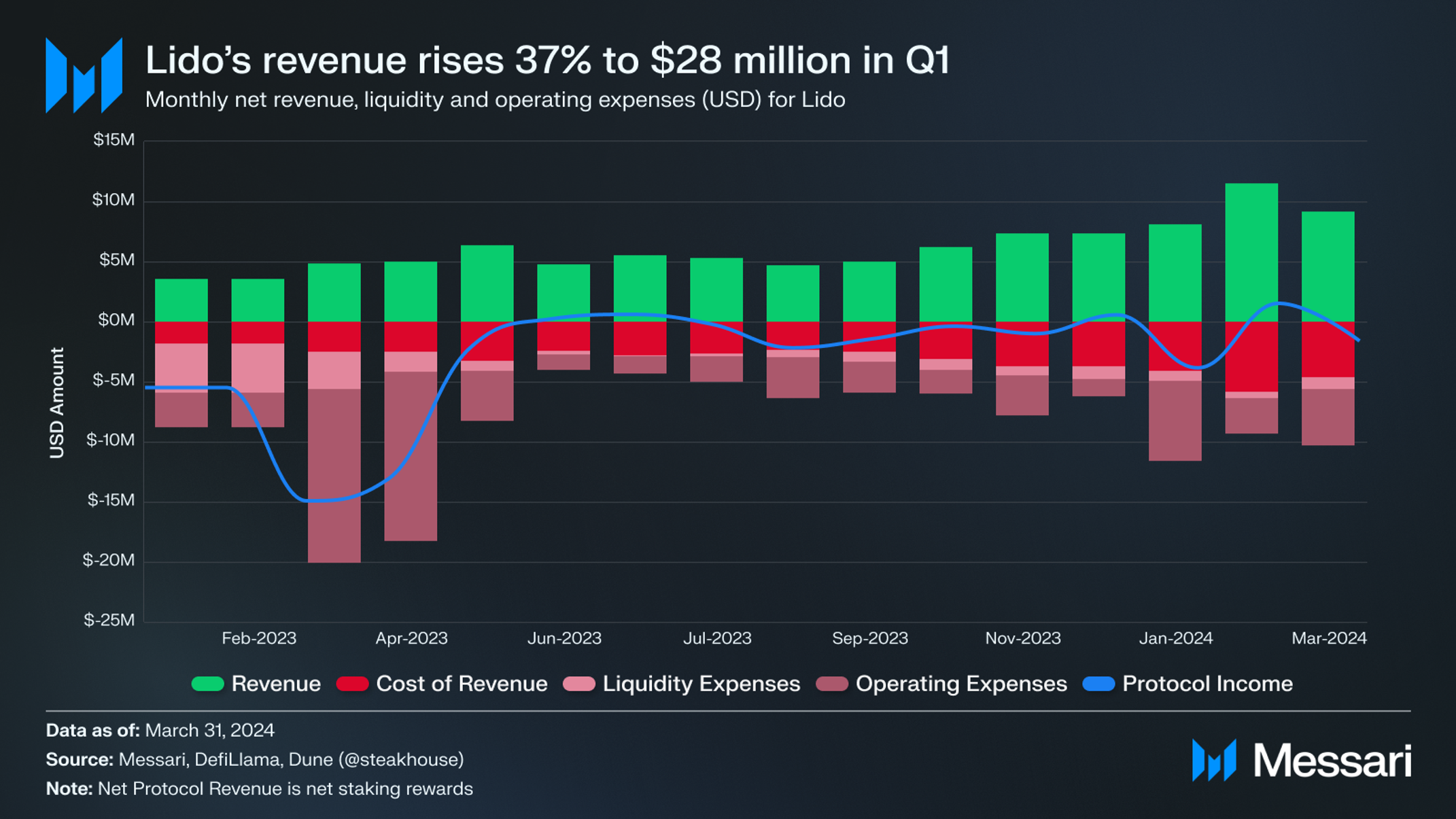The height and width of the screenshot is (819, 1456).
Task: Click the 'Sep-2023' x-axis label
Action: (x=870, y=638)
